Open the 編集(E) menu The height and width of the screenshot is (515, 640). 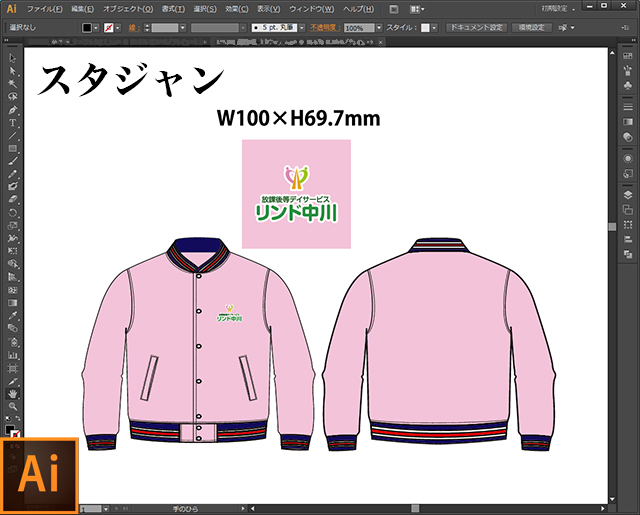[x=82, y=9]
